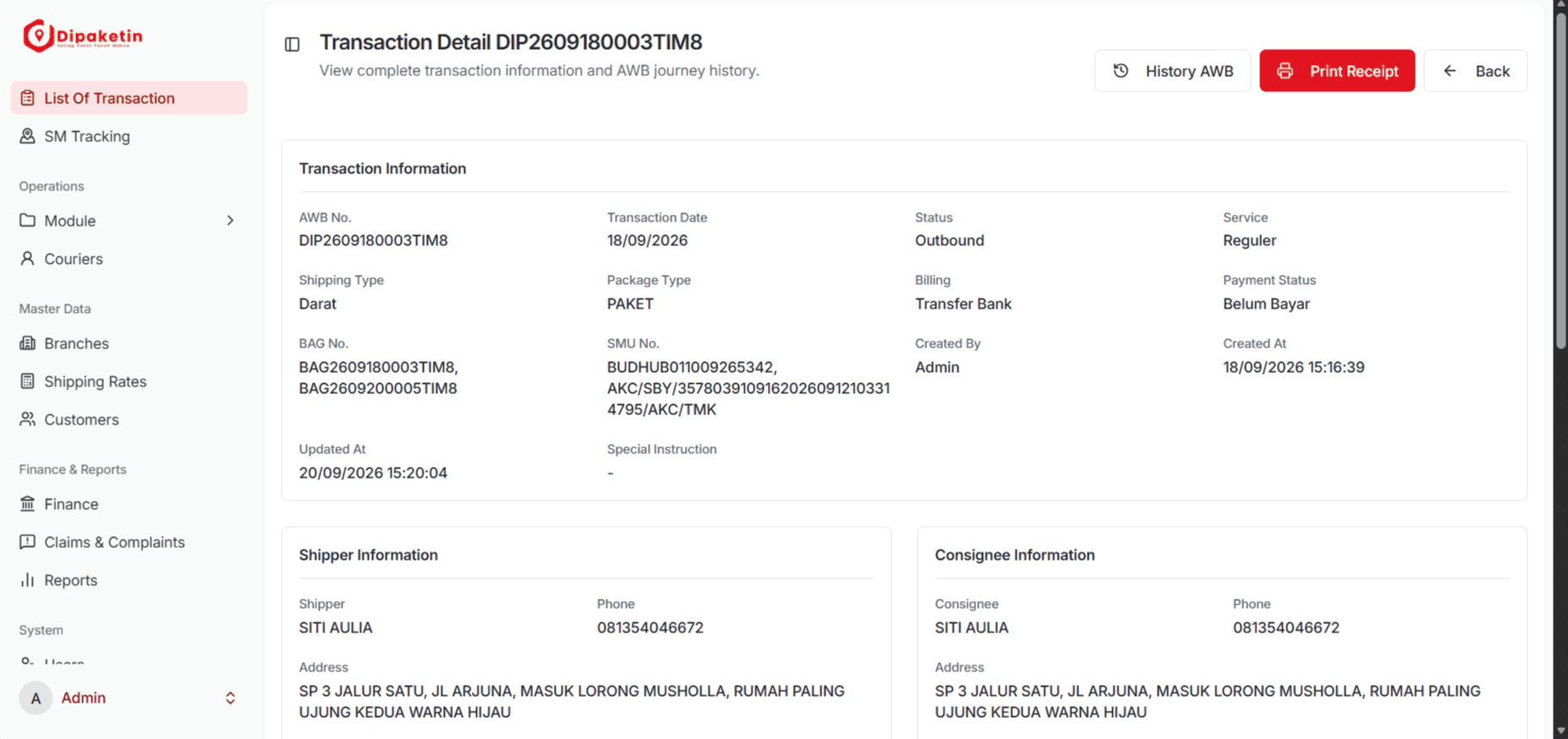Select the BAG2609200005TIM8 bag number

pyautogui.click(x=378, y=389)
